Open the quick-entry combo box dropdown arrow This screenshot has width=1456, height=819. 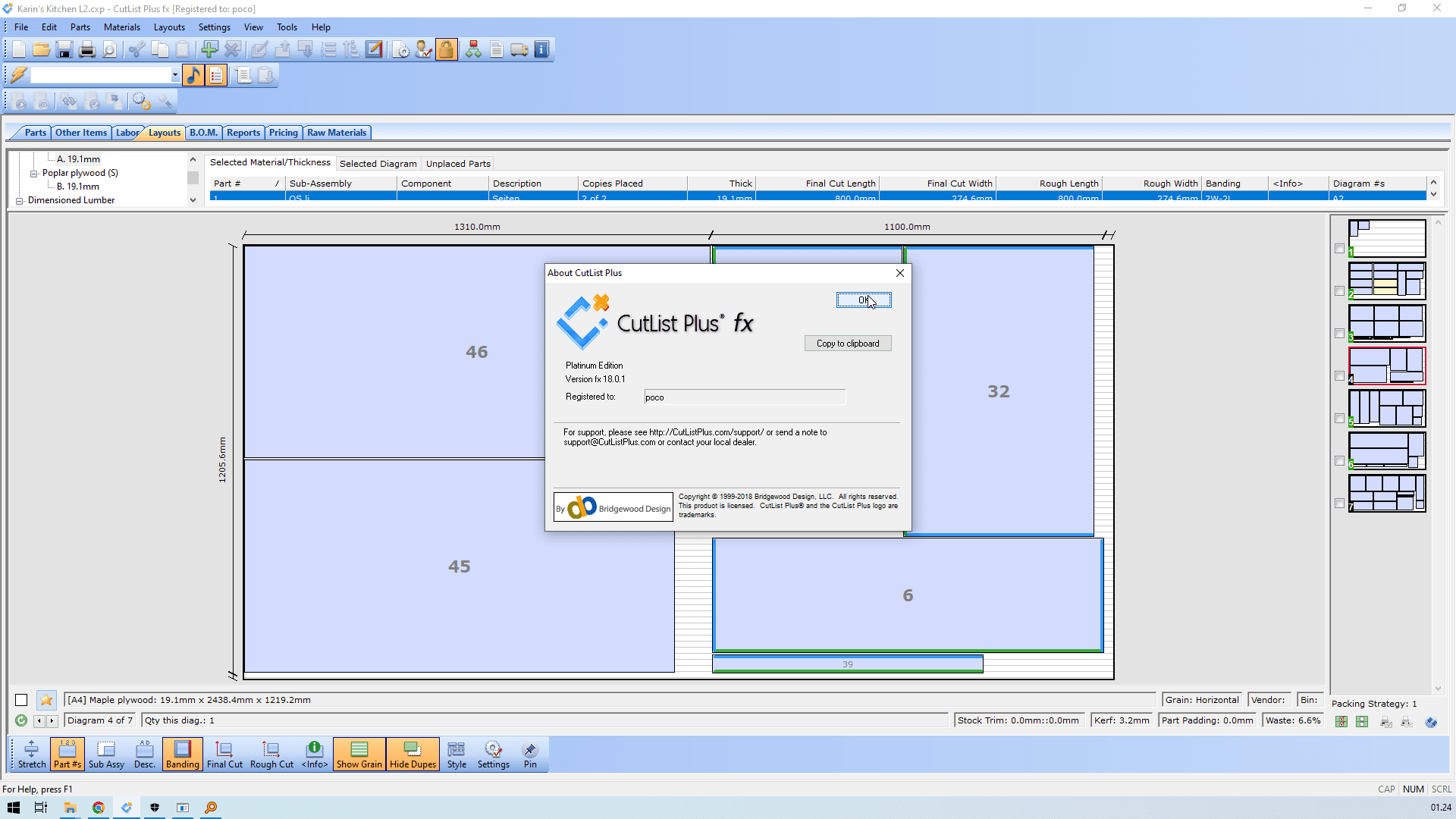click(175, 75)
